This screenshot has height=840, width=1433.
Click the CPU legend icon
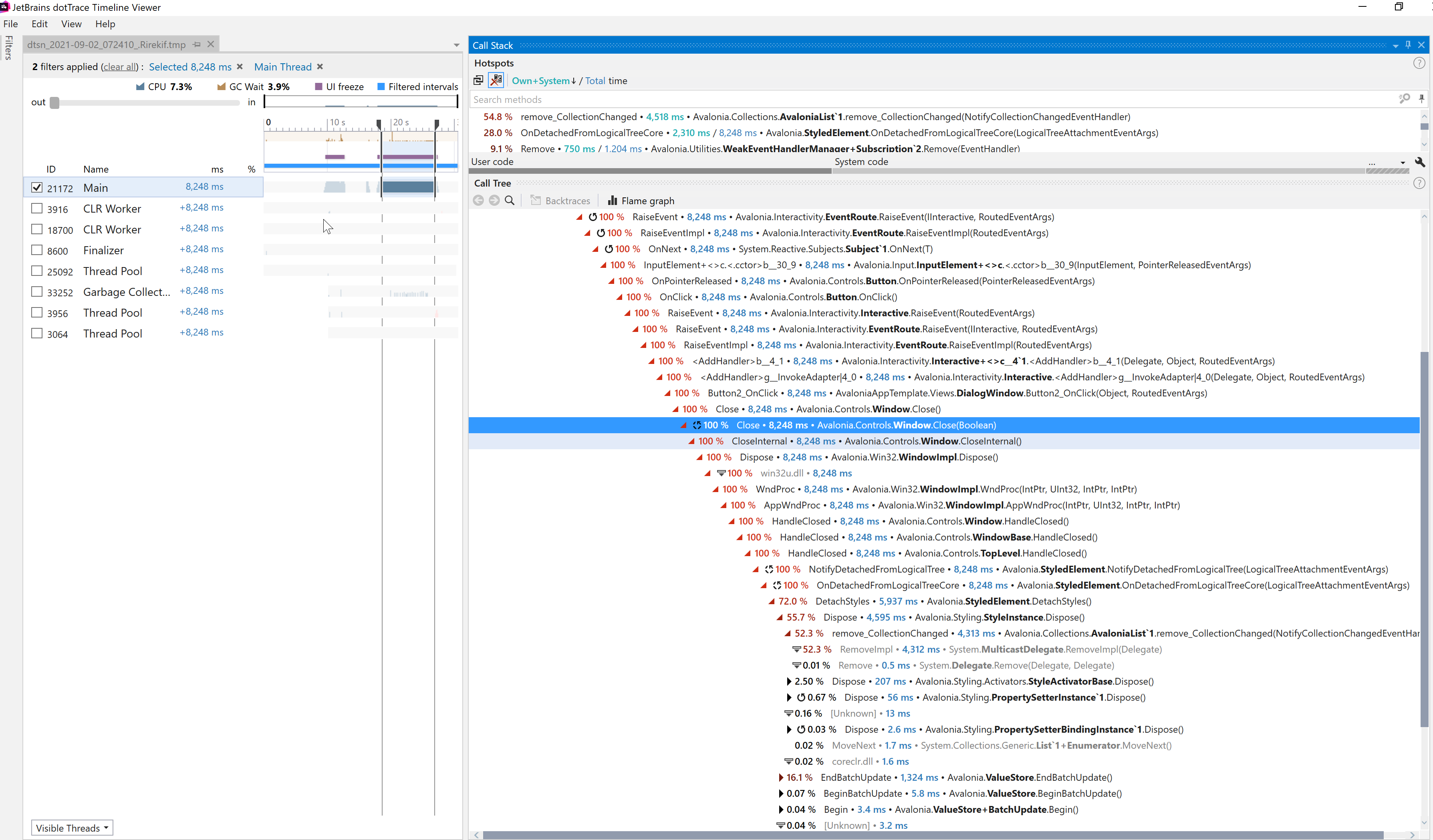(140, 86)
